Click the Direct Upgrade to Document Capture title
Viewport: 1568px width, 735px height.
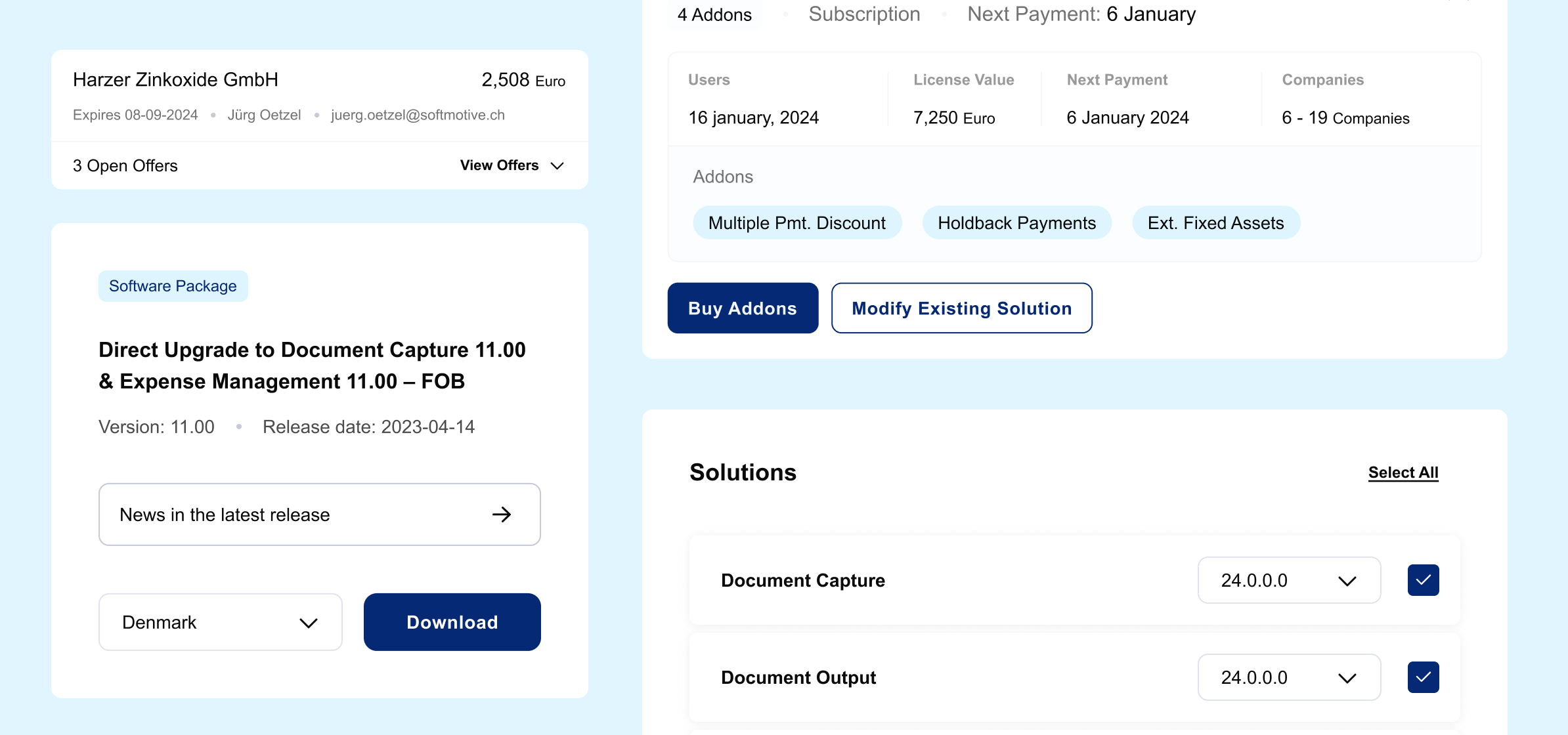pyautogui.click(x=312, y=366)
